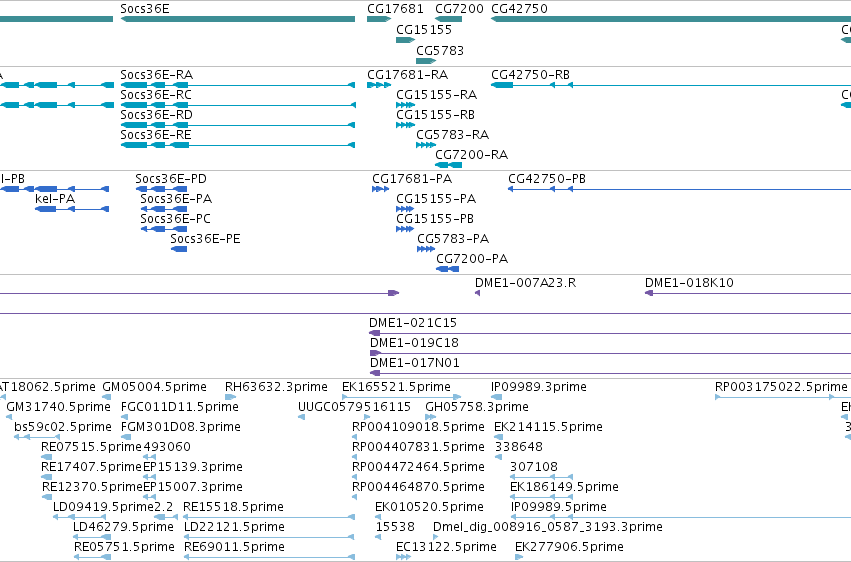Click EST IP09989.5prime

click(x=559, y=508)
